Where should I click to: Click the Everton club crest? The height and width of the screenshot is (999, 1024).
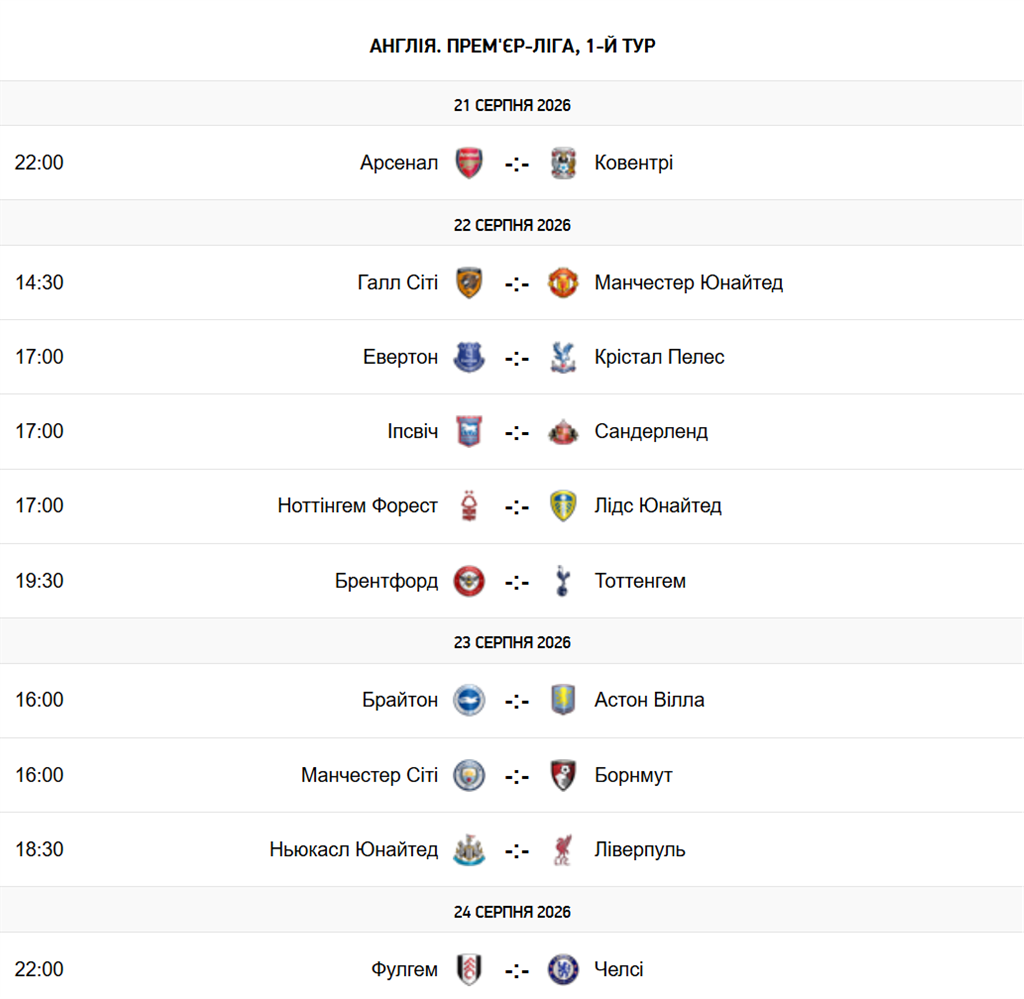(x=469, y=357)
